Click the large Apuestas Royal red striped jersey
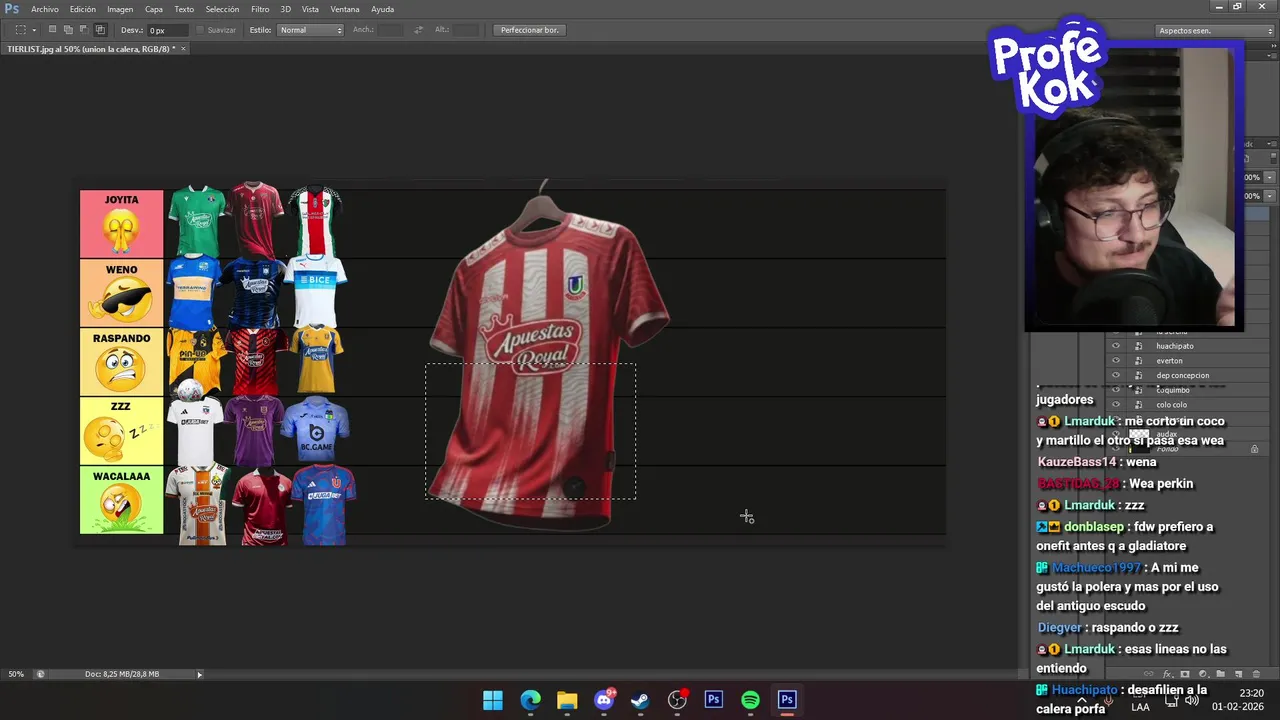The image size is (1280, 720). click(548, 355)
